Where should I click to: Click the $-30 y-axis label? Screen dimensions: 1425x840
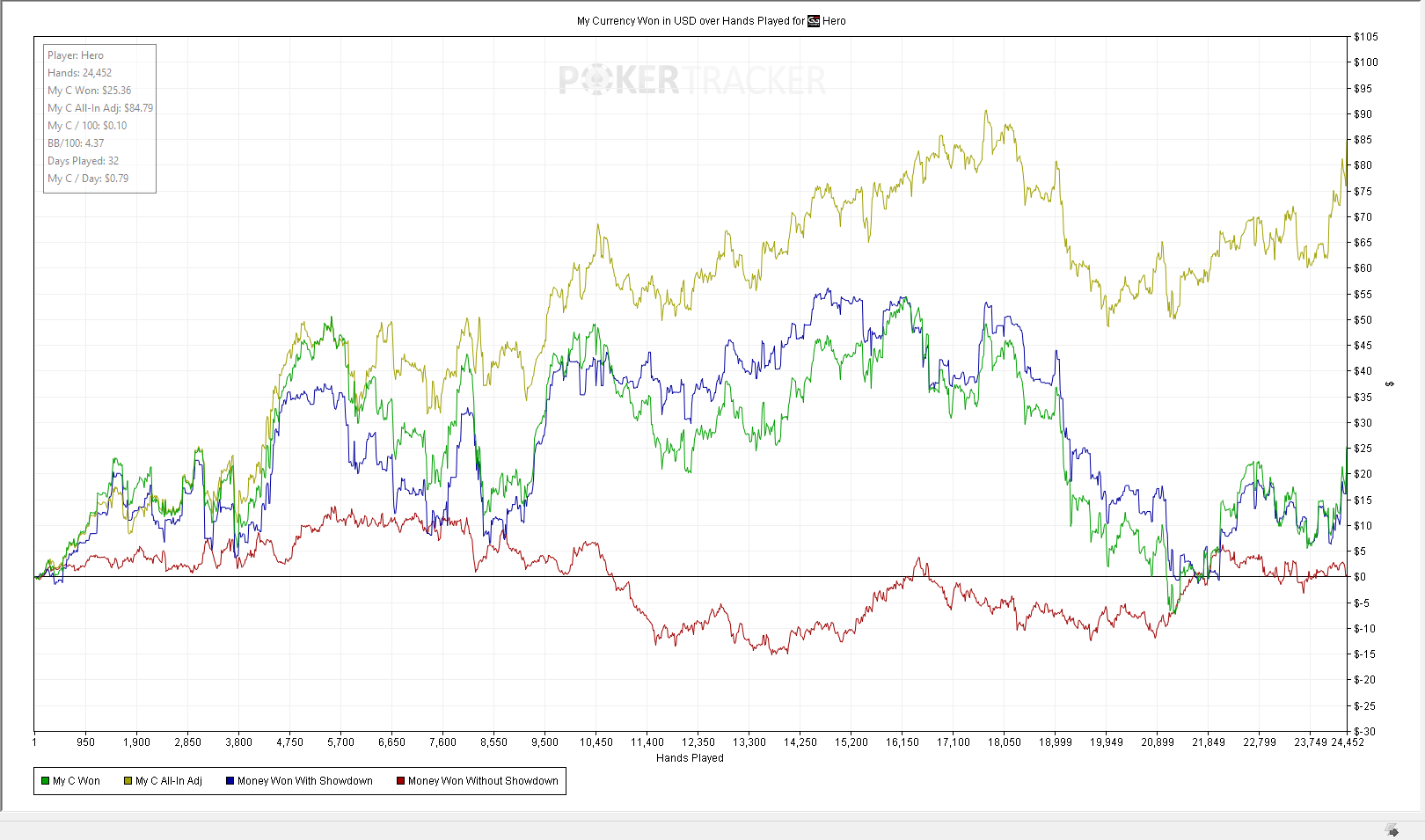[1364, 732]
